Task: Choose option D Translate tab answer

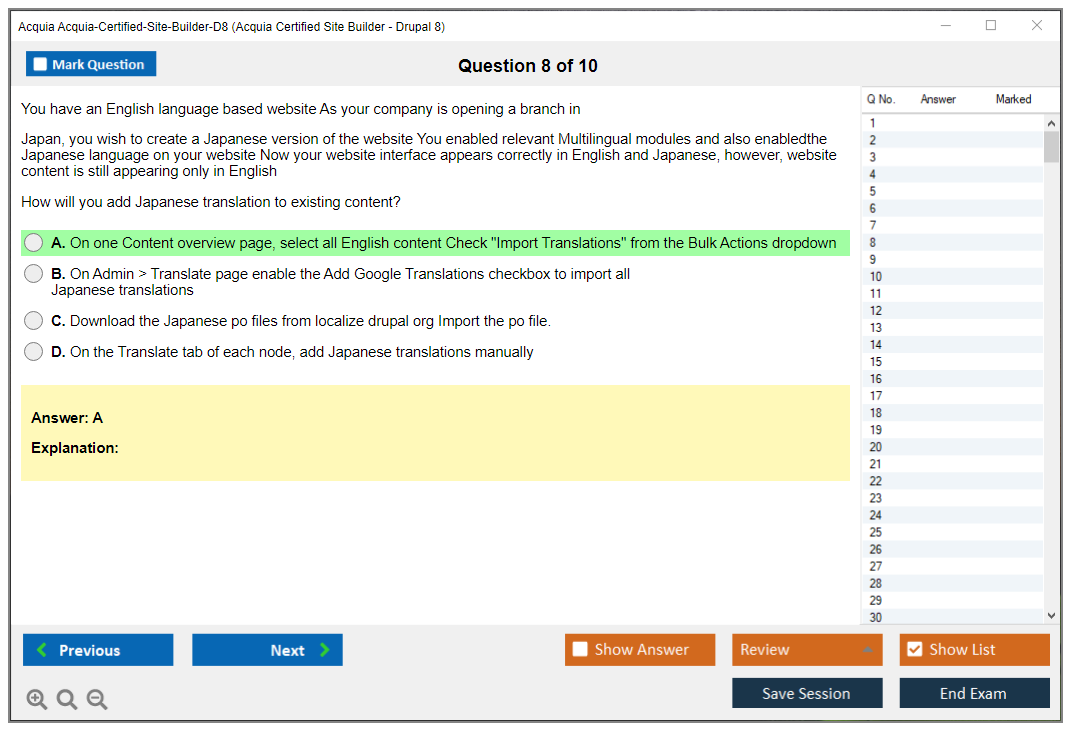Action: (34, 352)
